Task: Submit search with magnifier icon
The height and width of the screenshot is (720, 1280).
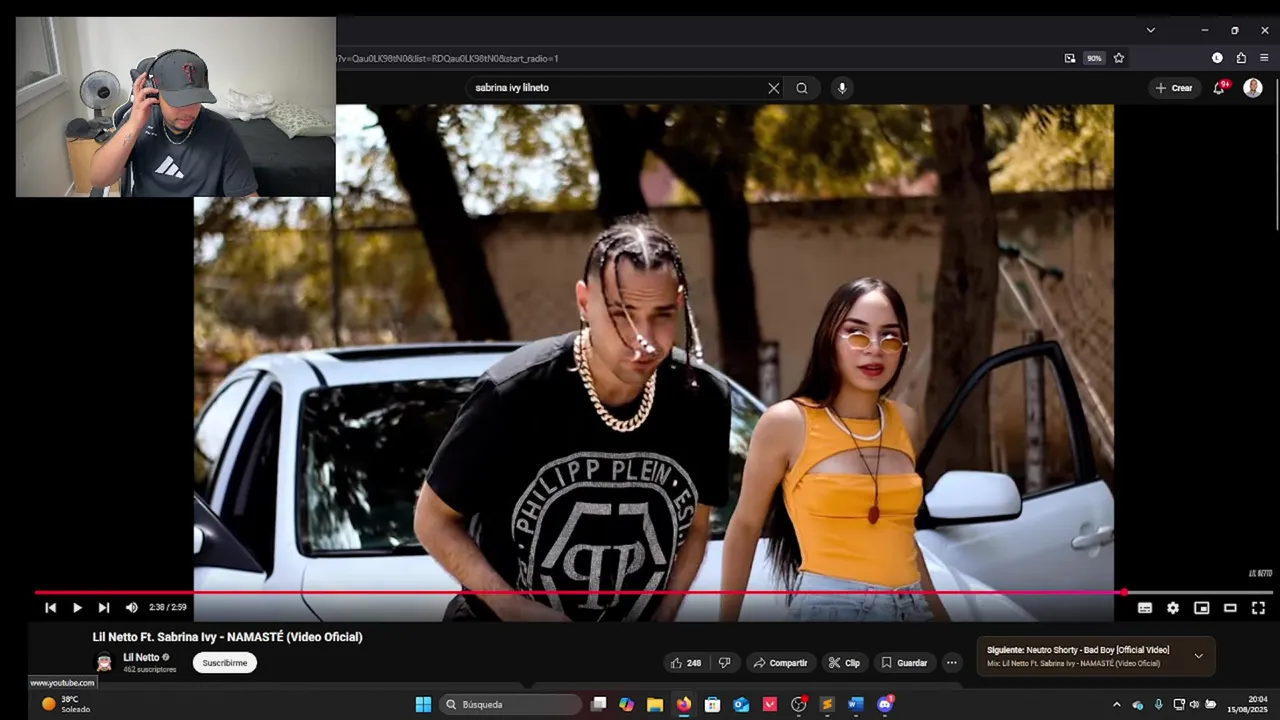Action: [802, 88]
